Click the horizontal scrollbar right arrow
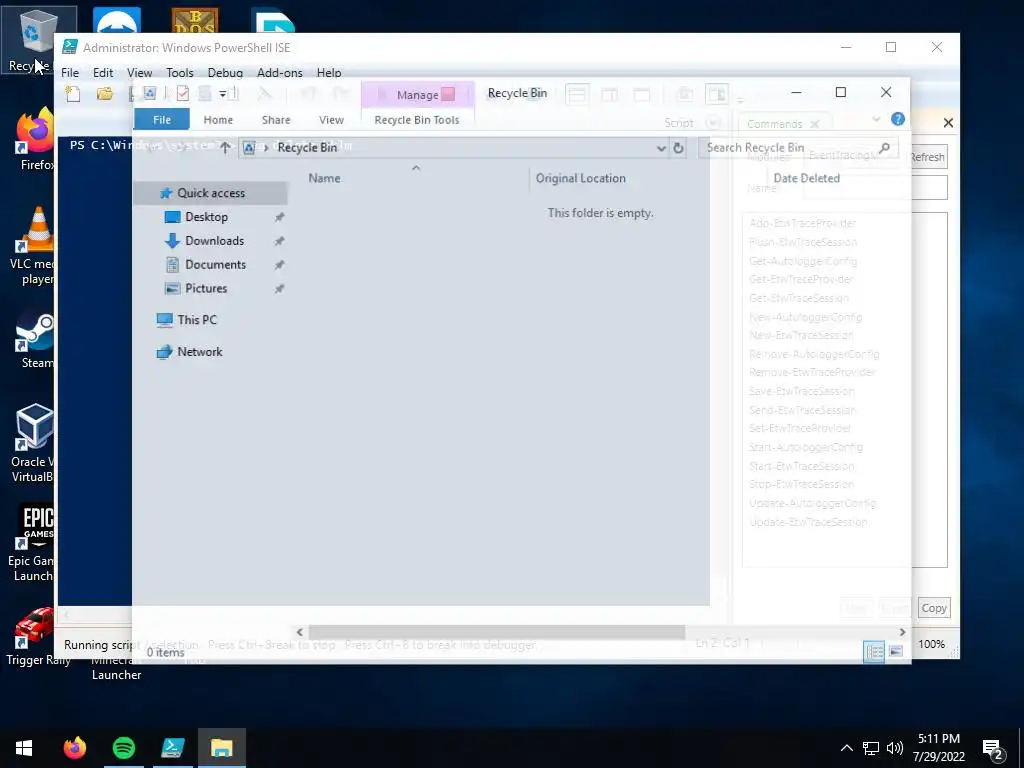 click(x=902, y=632)
